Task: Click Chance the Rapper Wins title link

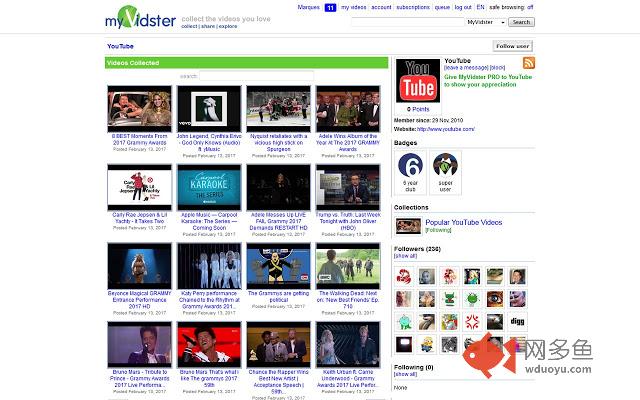Action: click(278, 382)
